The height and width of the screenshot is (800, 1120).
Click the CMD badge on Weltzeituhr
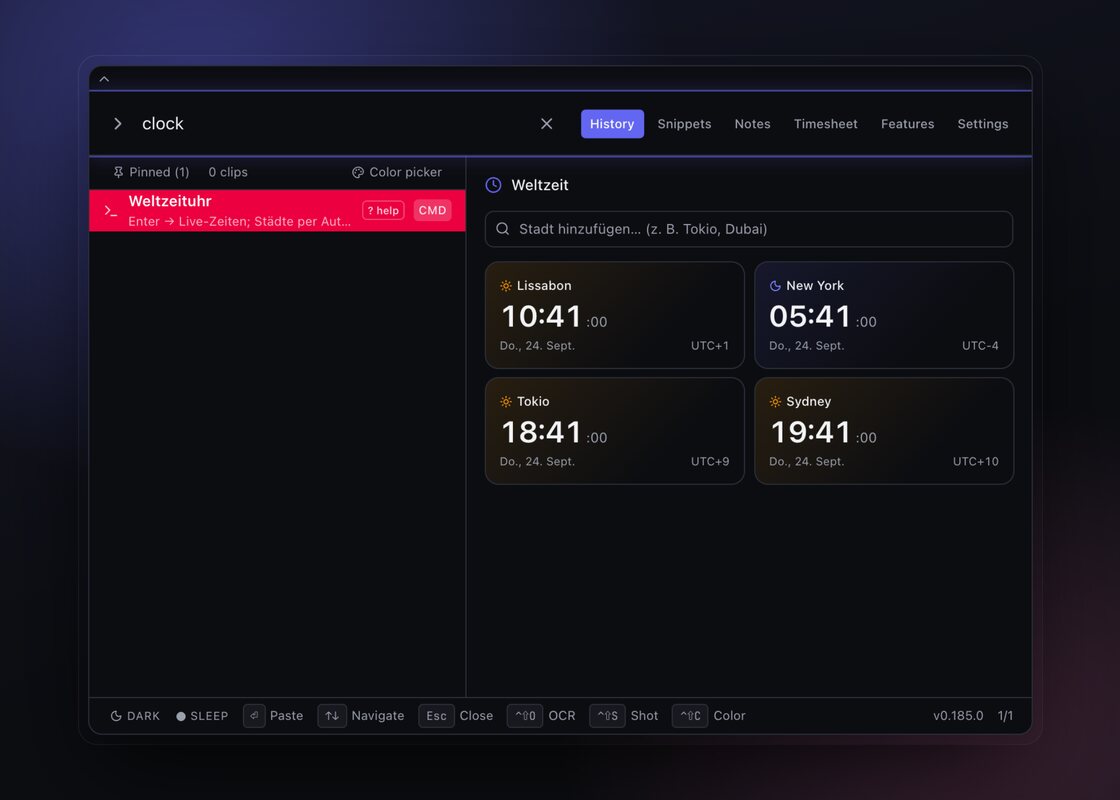pos(432,211)
